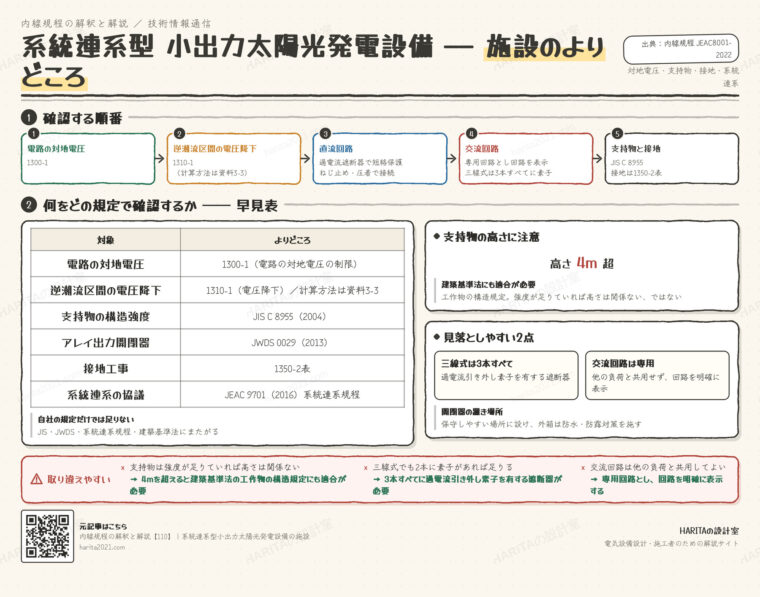Image resolution: width=760 pixels, height=597 pixels.
Task: Click the 接地工事 table cell
Action: [106, 369]
